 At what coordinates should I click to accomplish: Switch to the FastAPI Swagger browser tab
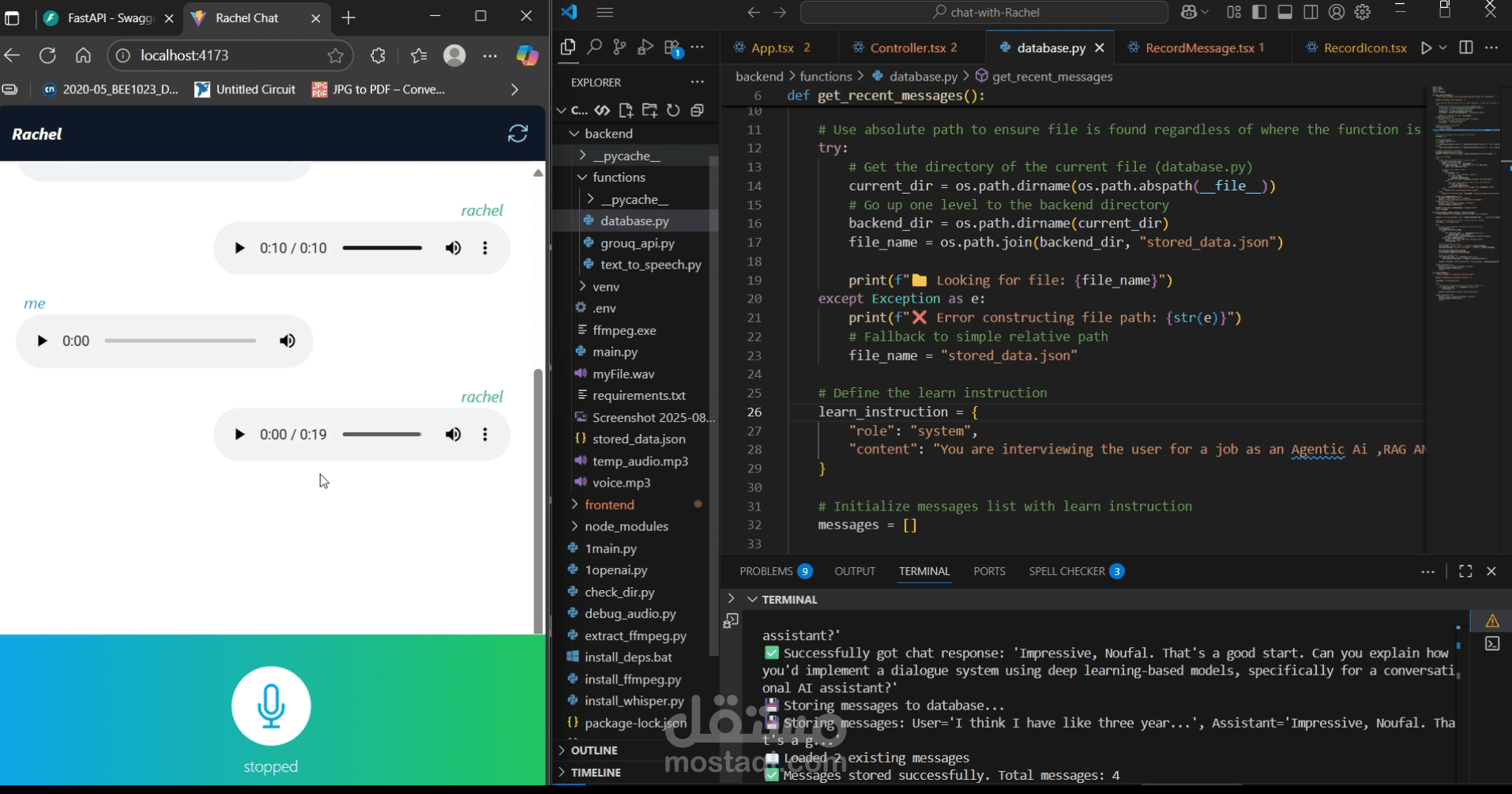(110, 18)
